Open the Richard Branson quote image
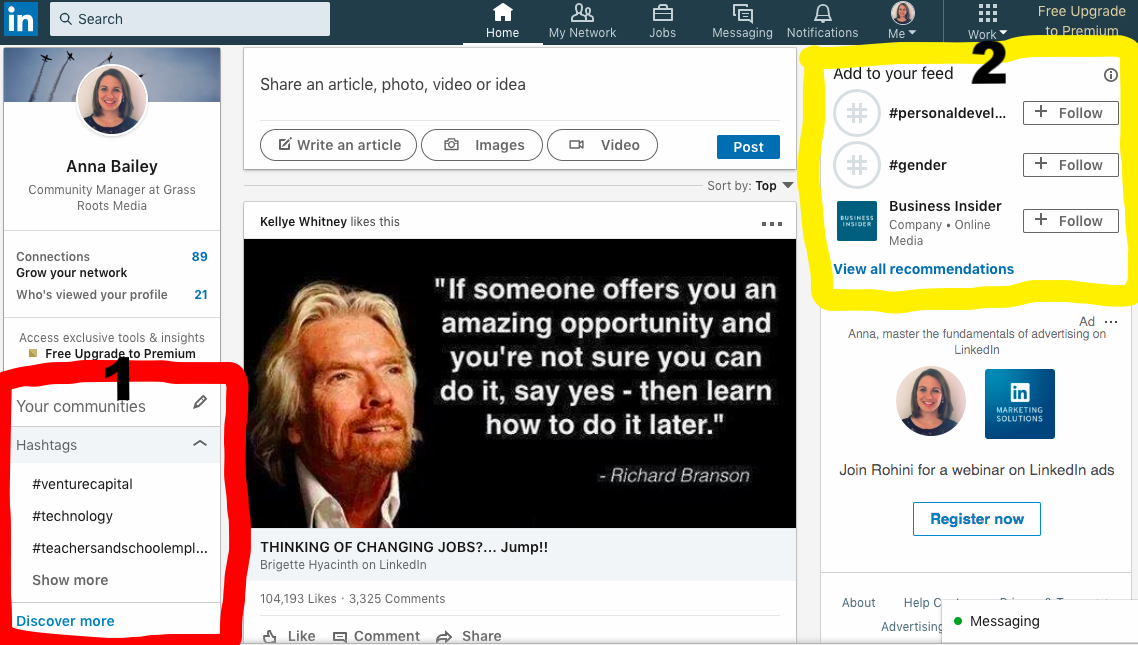The height and width of the screenshot is (645, 1138). [520, 383]
